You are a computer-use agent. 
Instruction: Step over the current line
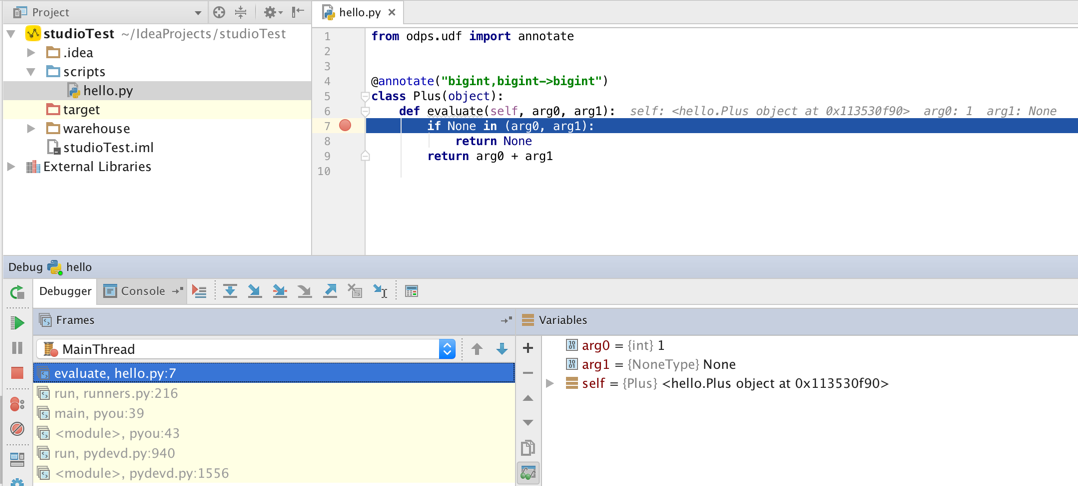click(x=230, y=291)
